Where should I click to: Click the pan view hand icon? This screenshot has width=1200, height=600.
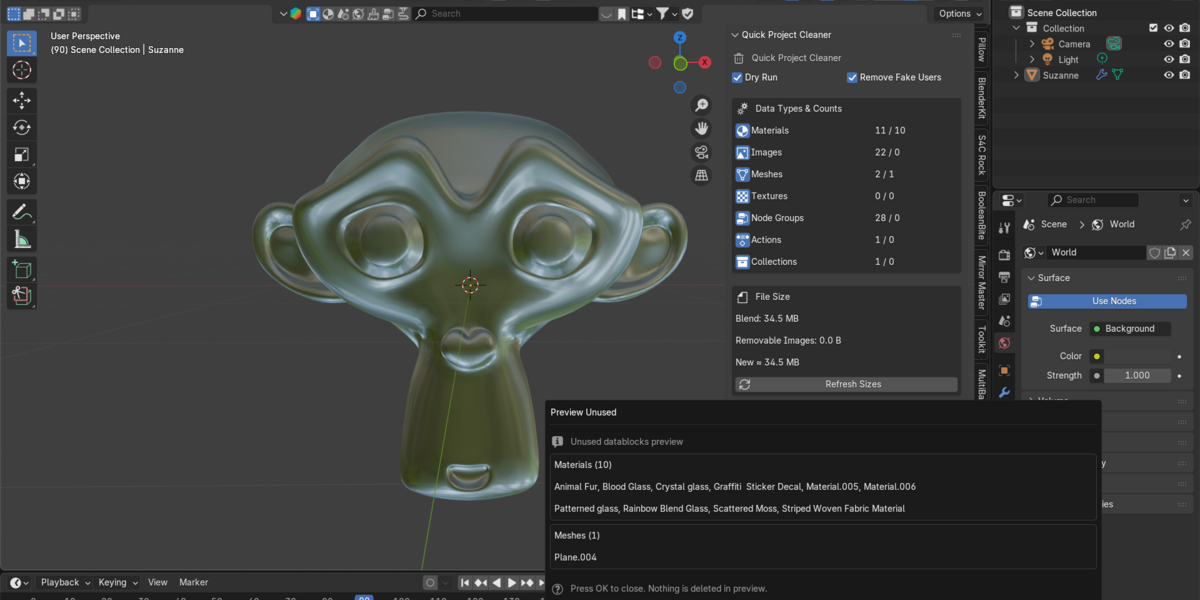[x=701, y=128]
